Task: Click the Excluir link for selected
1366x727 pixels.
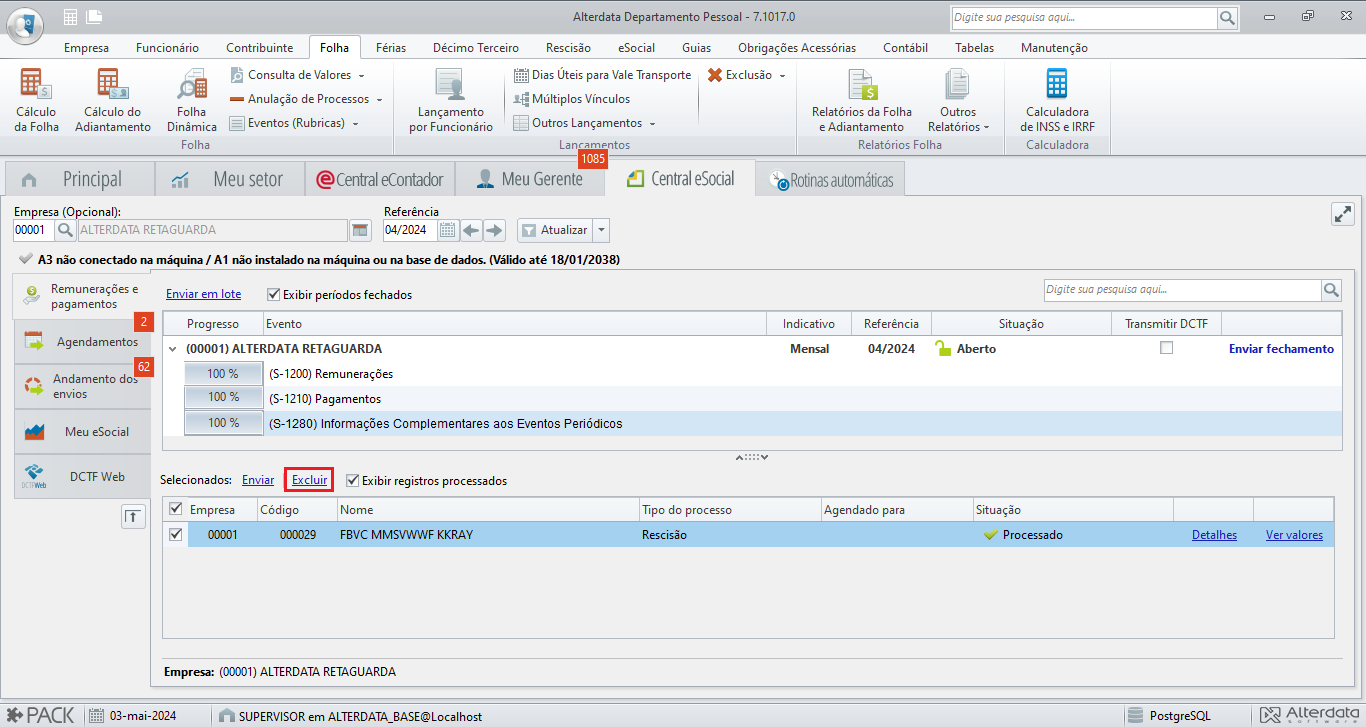Action: pyautogui.click(x=309, y=480)
